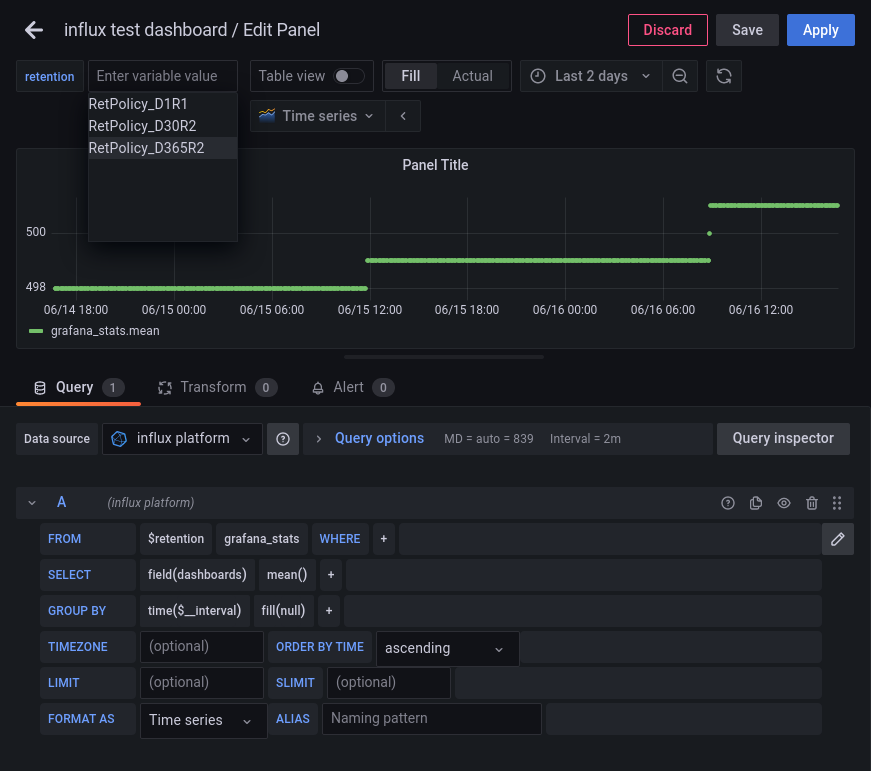The height and width of the screenshot is (771, 871).
Task: Change ORDER BY TIME to descending
Action: tap(446, 648)
